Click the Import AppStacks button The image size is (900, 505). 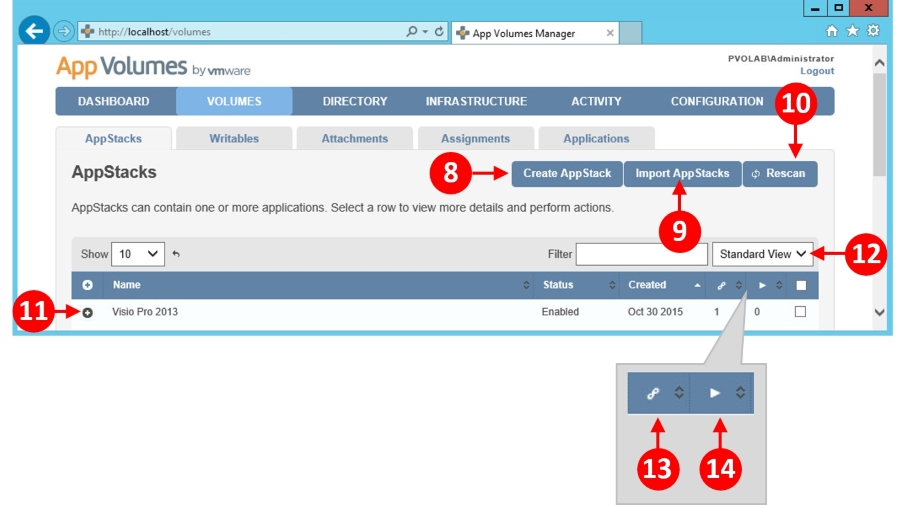(682, 173)
